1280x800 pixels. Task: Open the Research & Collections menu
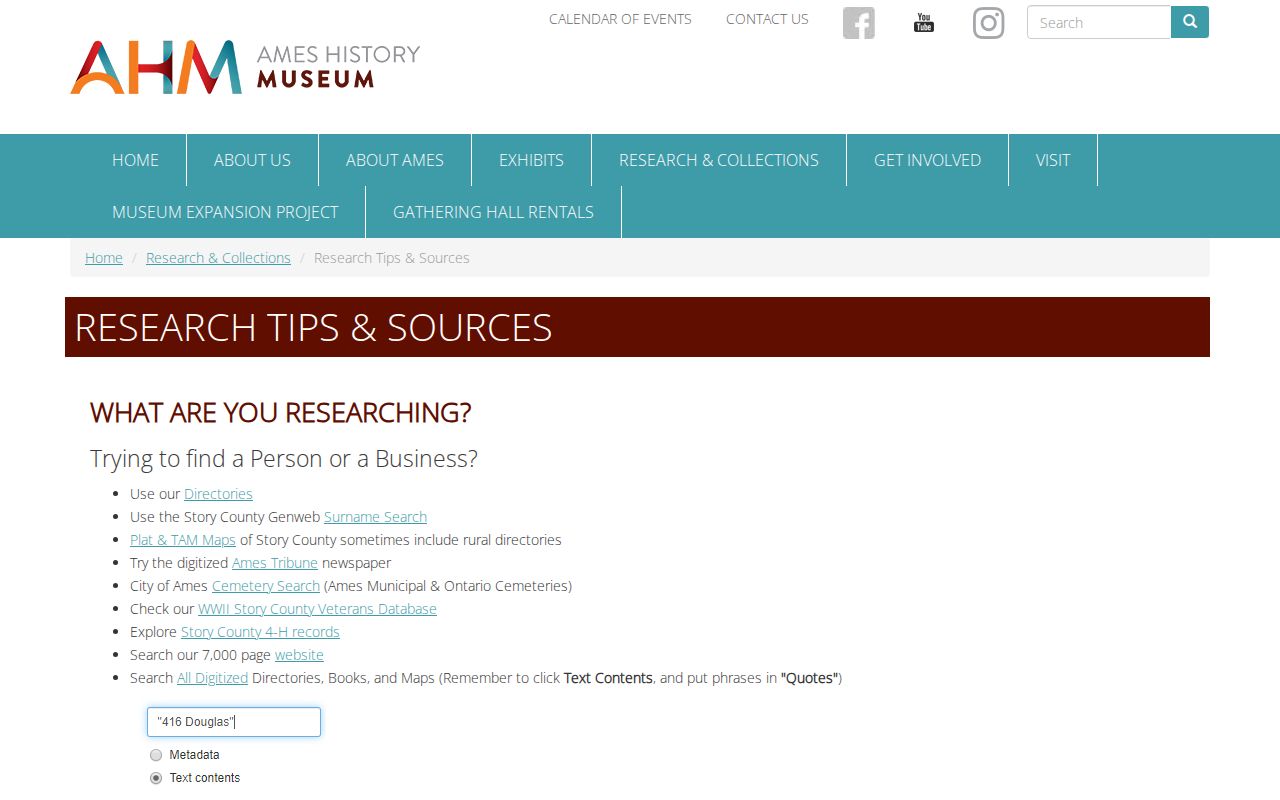(719, 160)
